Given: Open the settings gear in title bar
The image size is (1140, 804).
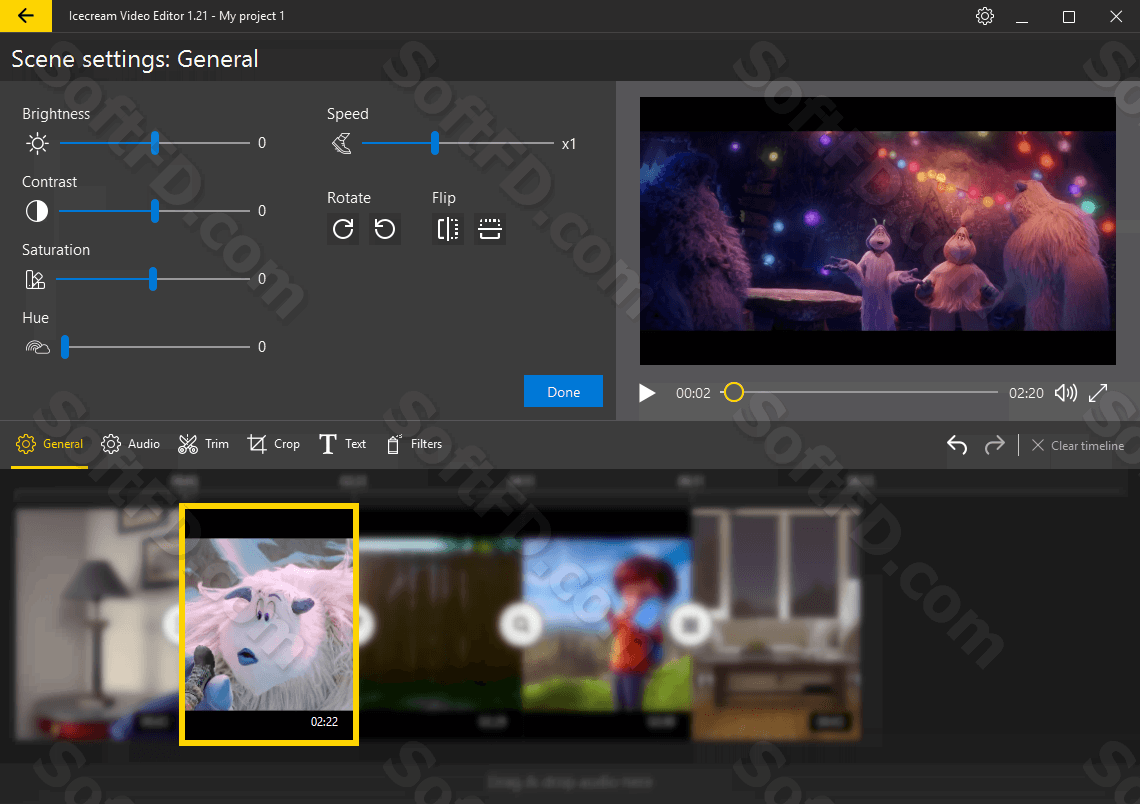Looking at the screenshot, I should pos(984,16).
